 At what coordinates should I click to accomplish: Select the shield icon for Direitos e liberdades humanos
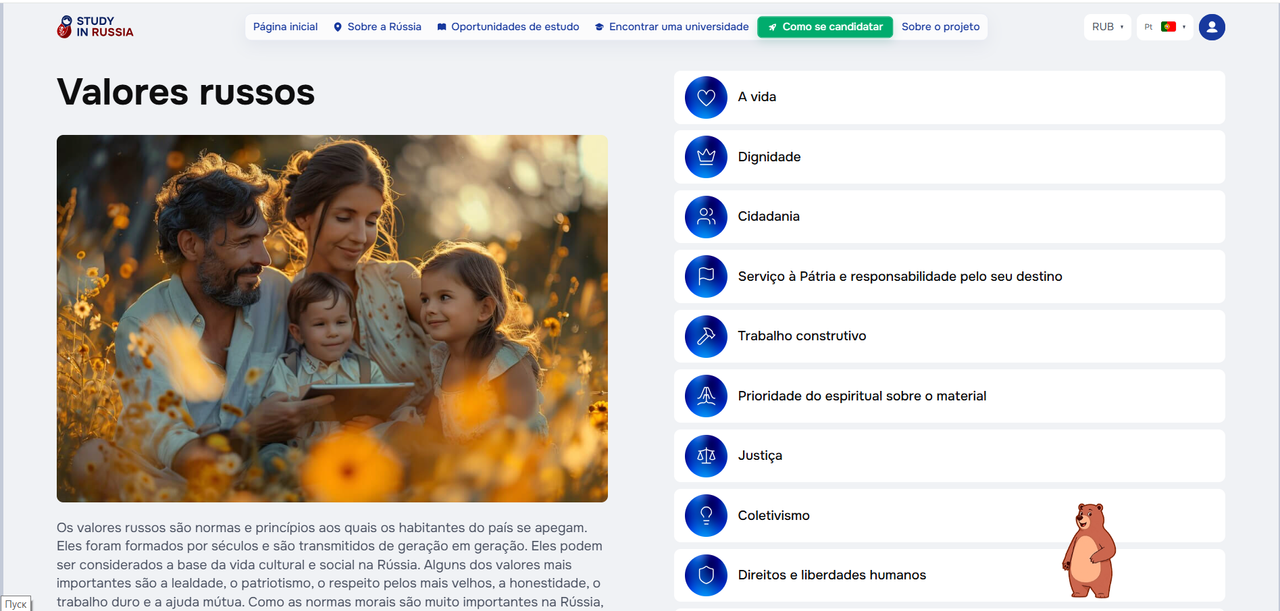[706, 575]
